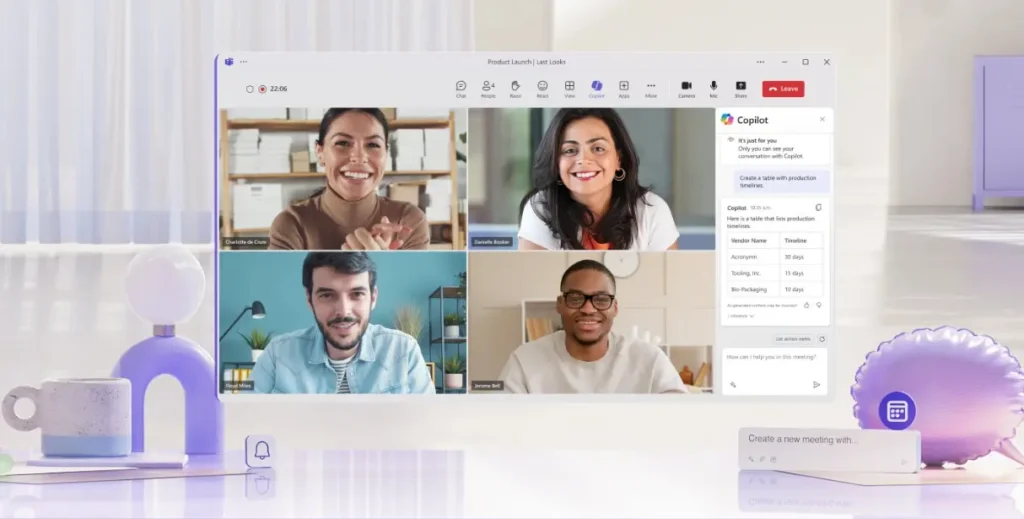Click the Copilot logo in panel header
Image resolution: width=1024 pixels, height=519 pixels.
pyautogui.click(x=727, y=119)
